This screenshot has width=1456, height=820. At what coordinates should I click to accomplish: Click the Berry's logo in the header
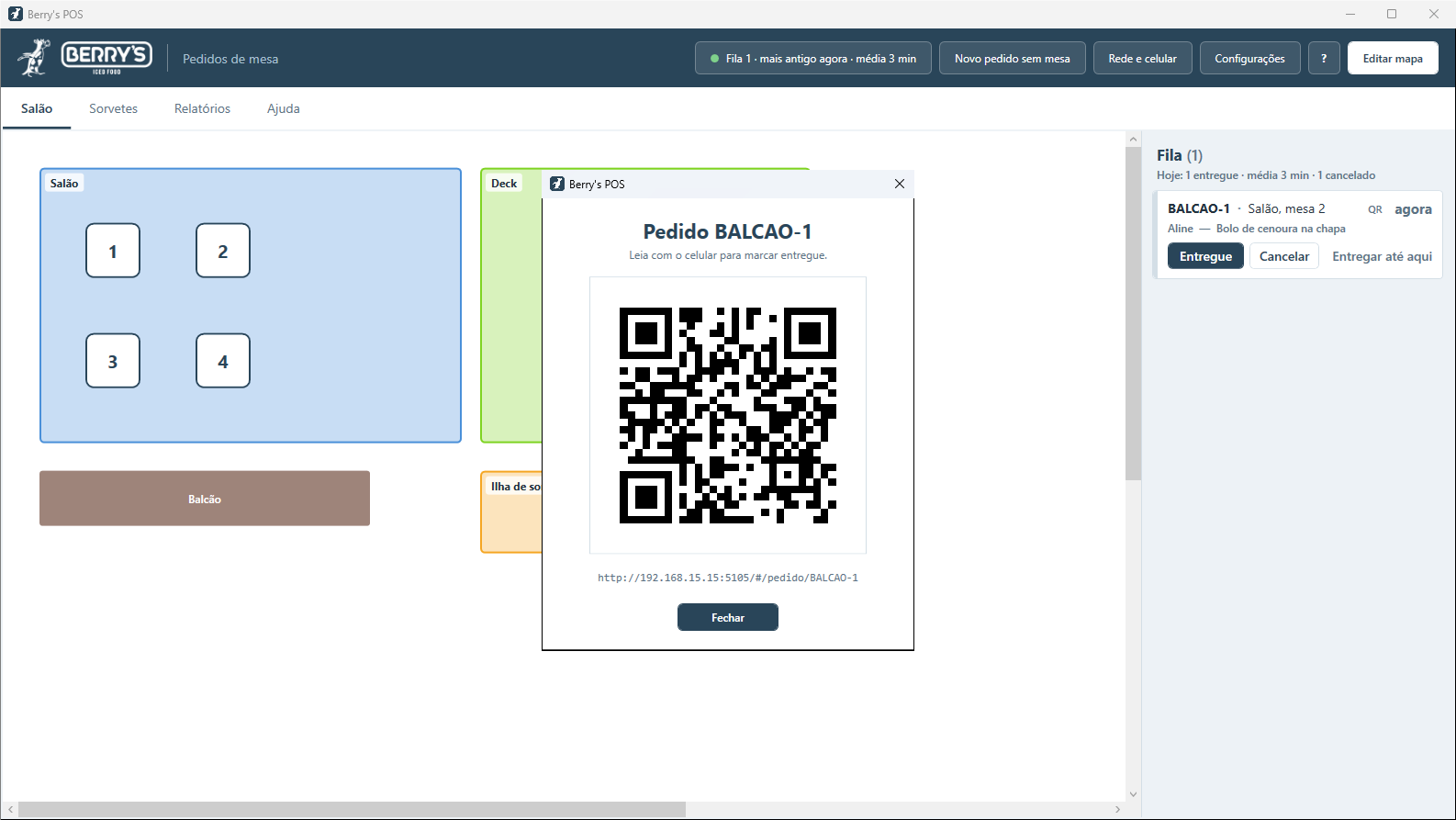85,58
